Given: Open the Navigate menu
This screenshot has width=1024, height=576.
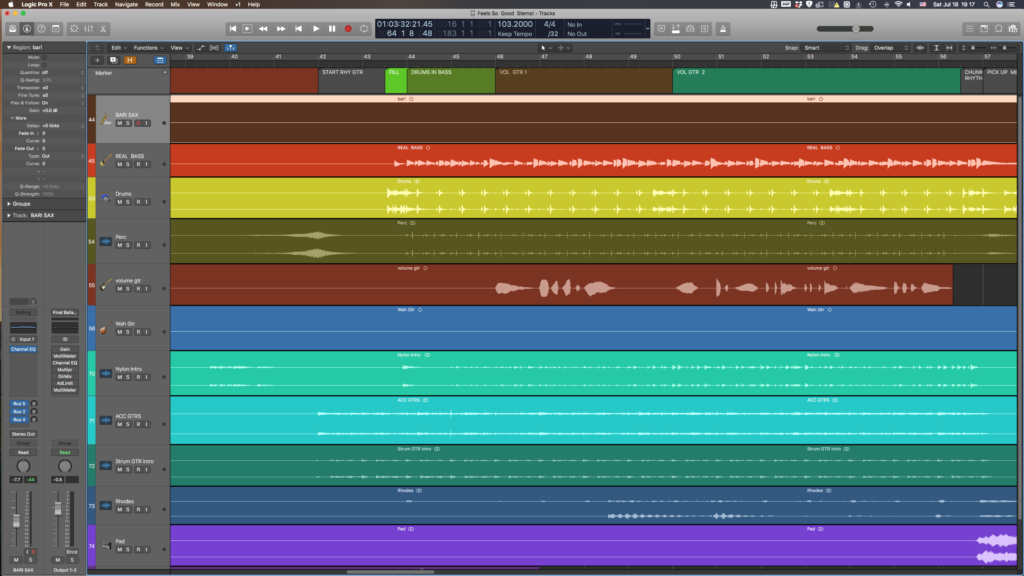Looking at the screenshot, I should (x=126, y=4).
